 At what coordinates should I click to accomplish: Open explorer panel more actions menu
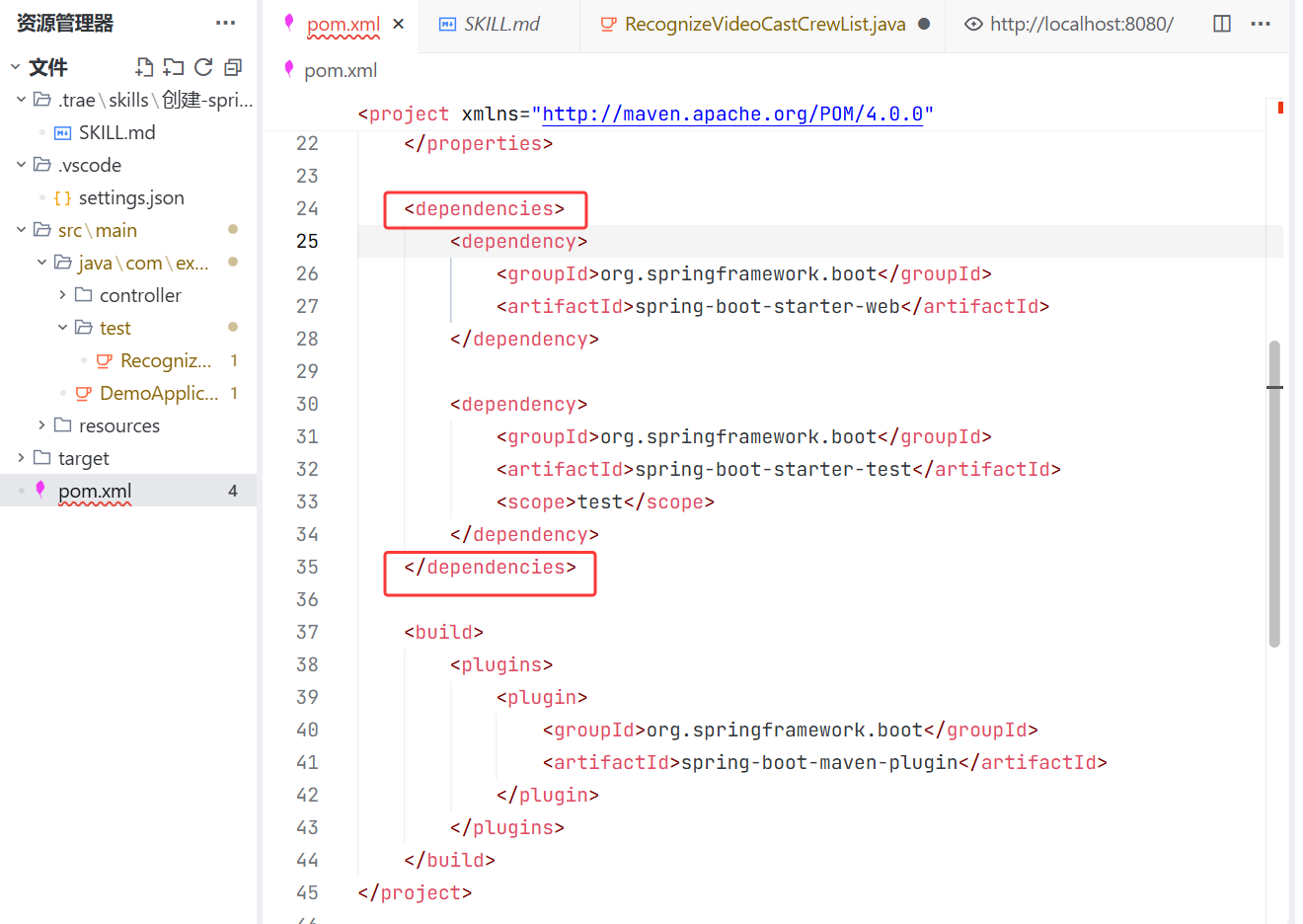226,23
